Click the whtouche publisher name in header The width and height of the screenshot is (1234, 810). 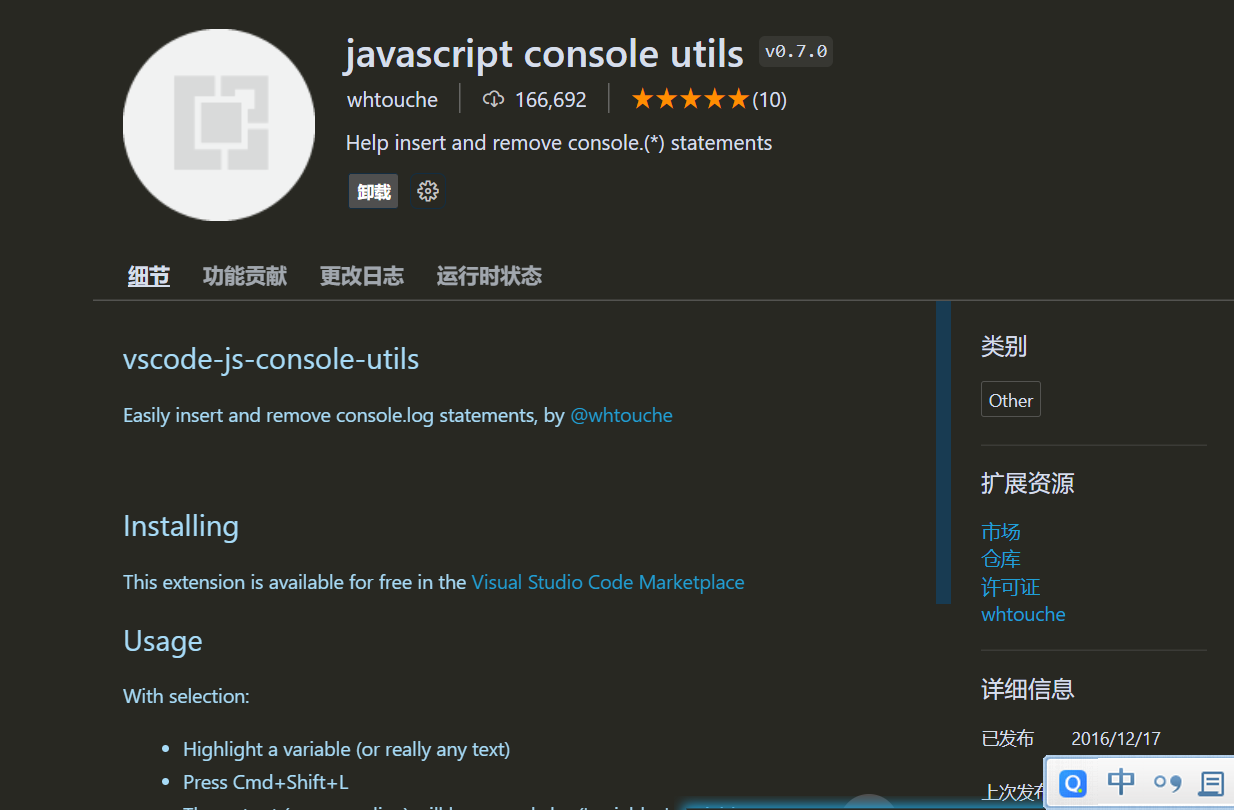[x=392, y=100]
